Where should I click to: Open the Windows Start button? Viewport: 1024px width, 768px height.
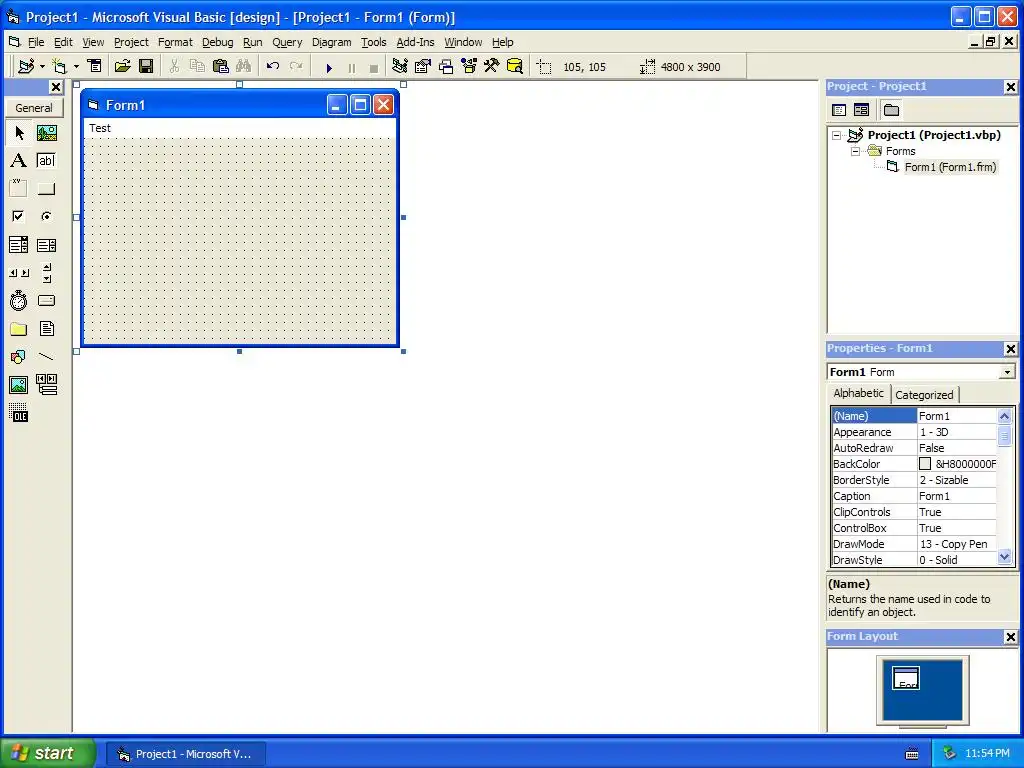pos(47,753)
